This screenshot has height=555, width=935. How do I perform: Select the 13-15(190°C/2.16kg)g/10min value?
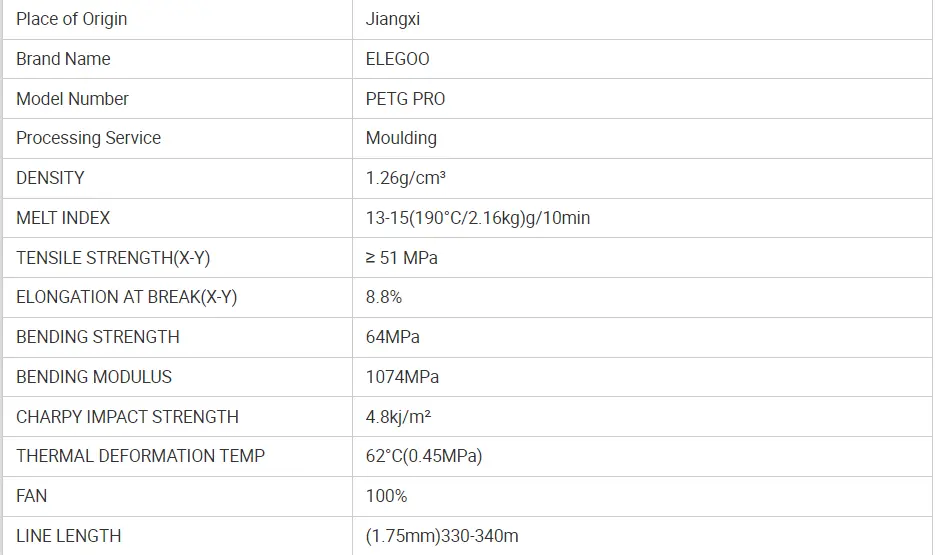tap(478, 218)
